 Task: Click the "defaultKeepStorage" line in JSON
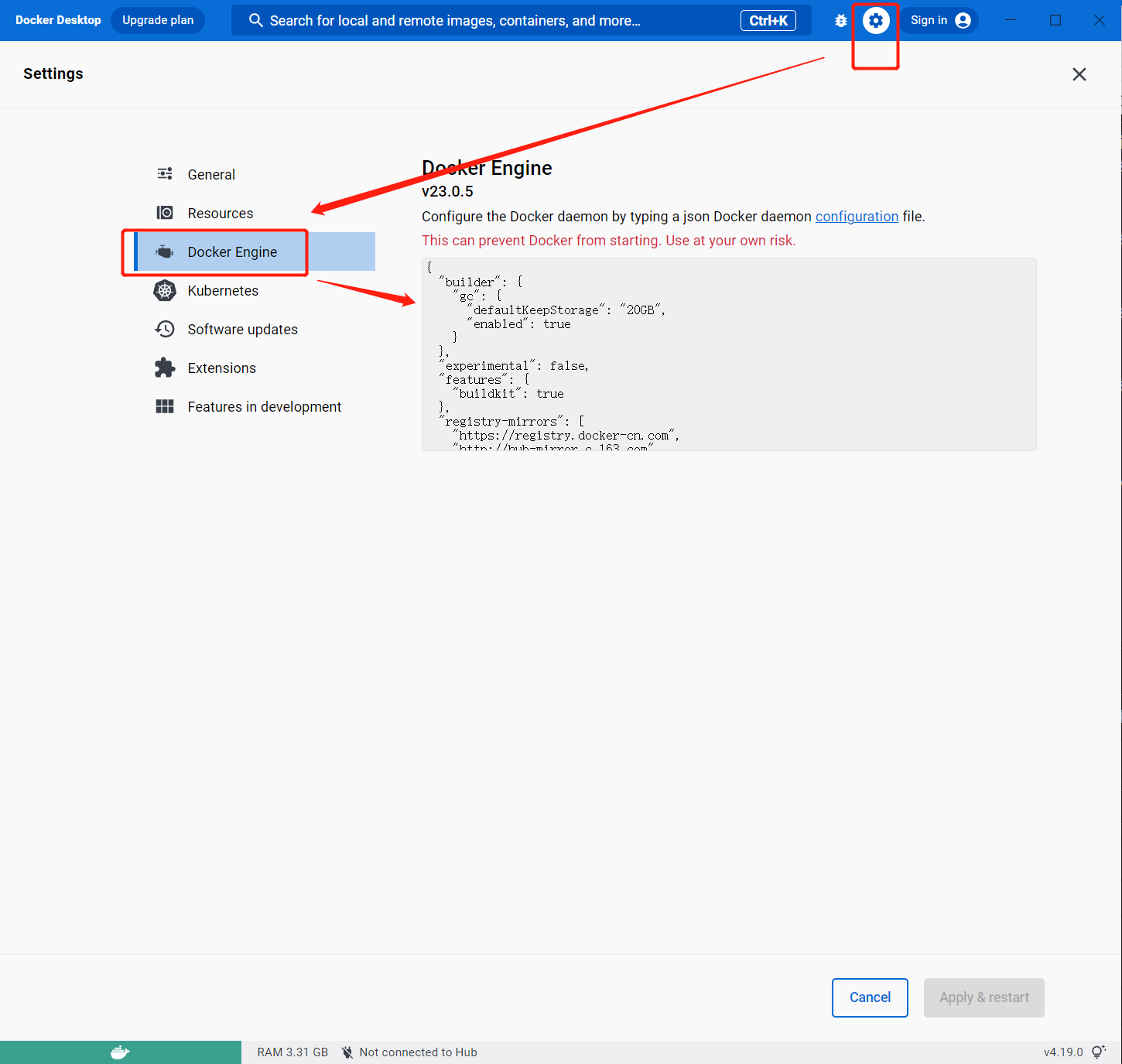(566, 310)
